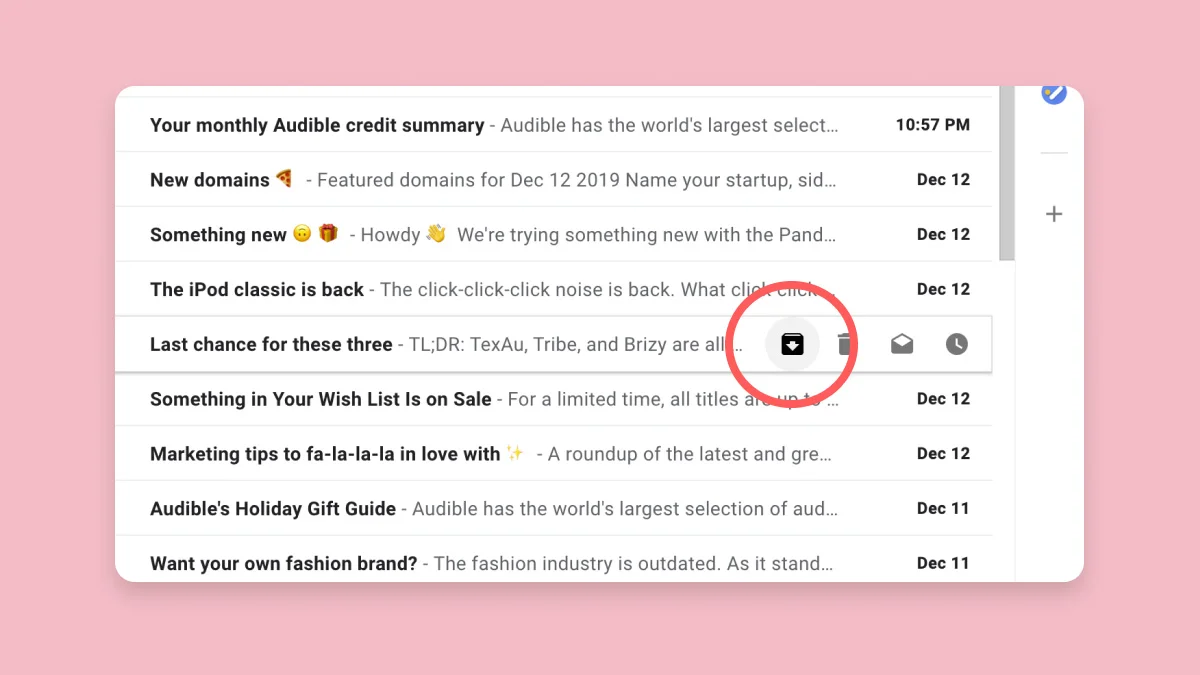Open 'Marketing tips to fa-la-la-la in love with' email

(x=325, y=454)
